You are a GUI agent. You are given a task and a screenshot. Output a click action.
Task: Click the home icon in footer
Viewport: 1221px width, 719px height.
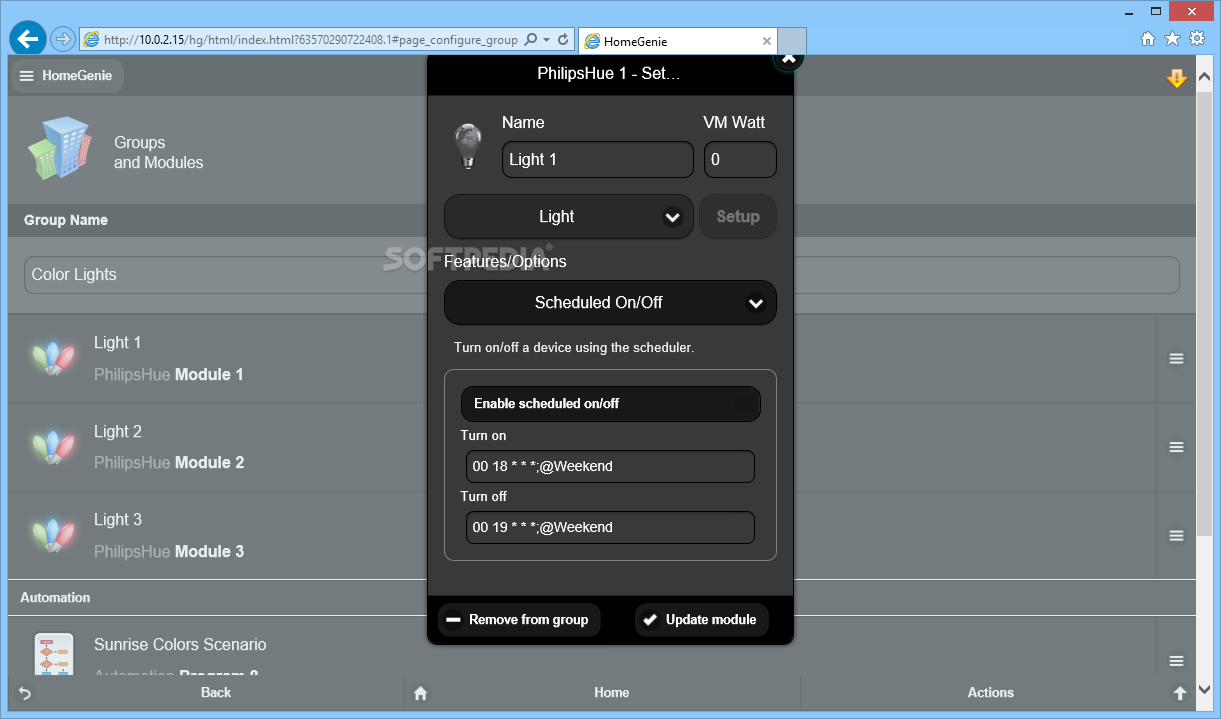coord(421,693)
